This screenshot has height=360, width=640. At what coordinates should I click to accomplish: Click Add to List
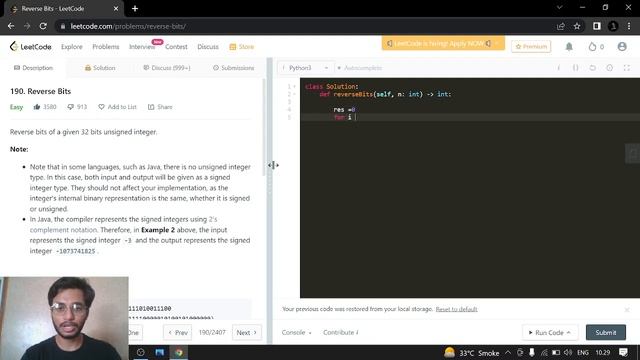(118, 107)
